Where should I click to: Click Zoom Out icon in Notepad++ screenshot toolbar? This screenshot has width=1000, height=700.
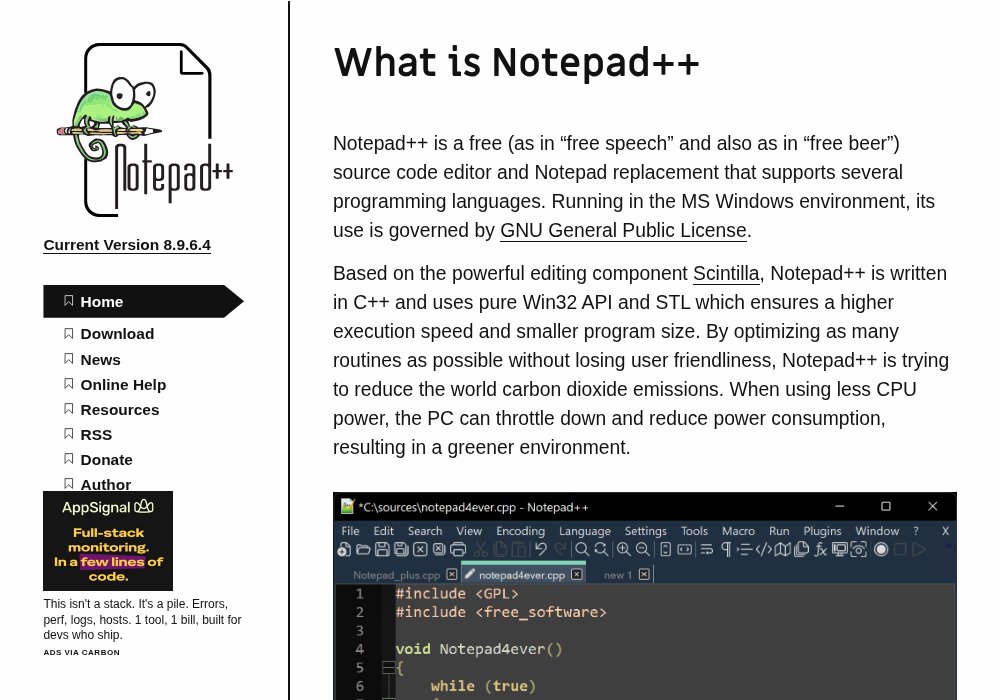(643, 550)
